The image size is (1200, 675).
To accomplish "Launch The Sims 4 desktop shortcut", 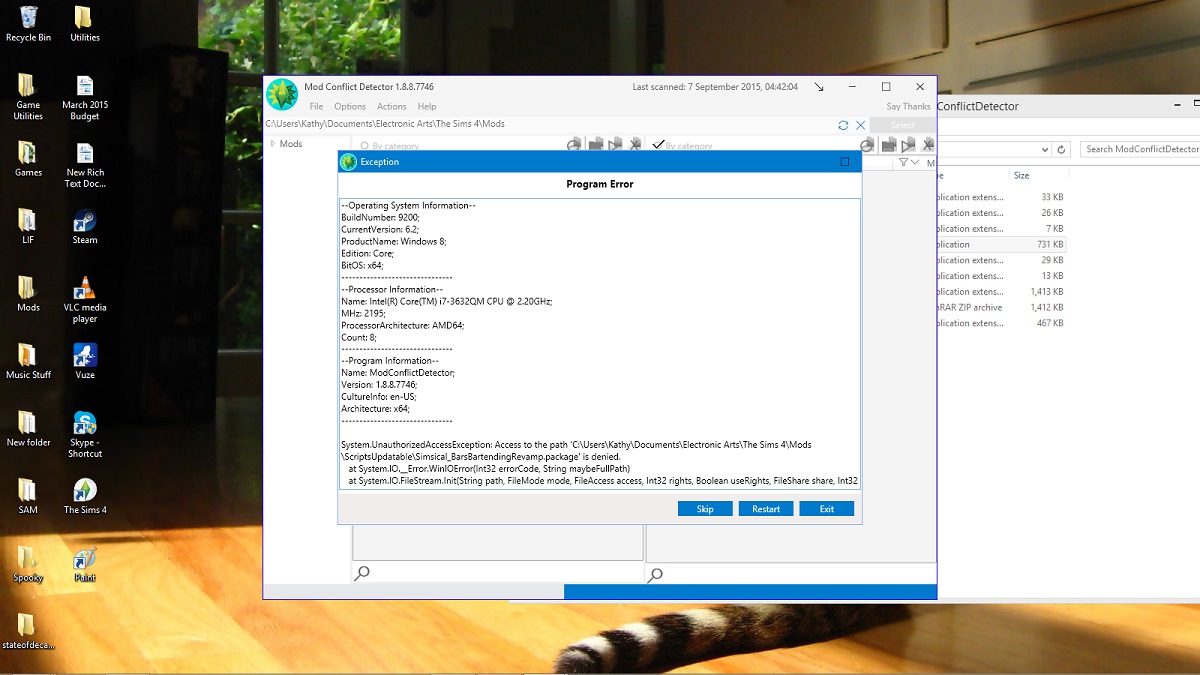I will (85, 495).
